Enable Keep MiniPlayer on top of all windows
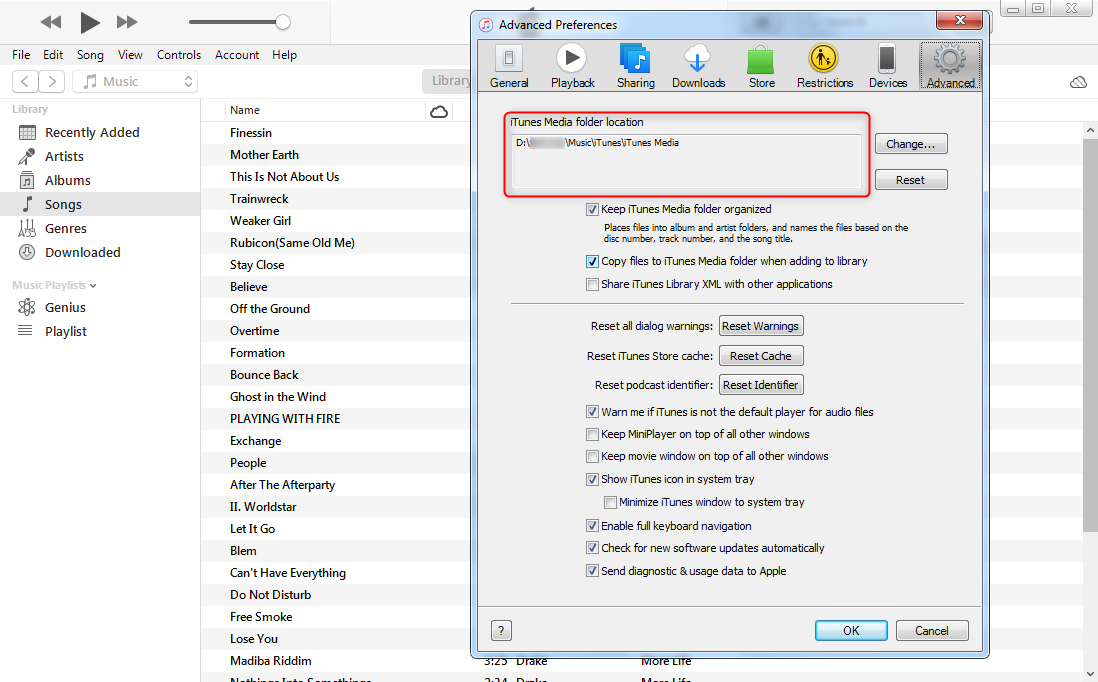 (592, 434)
